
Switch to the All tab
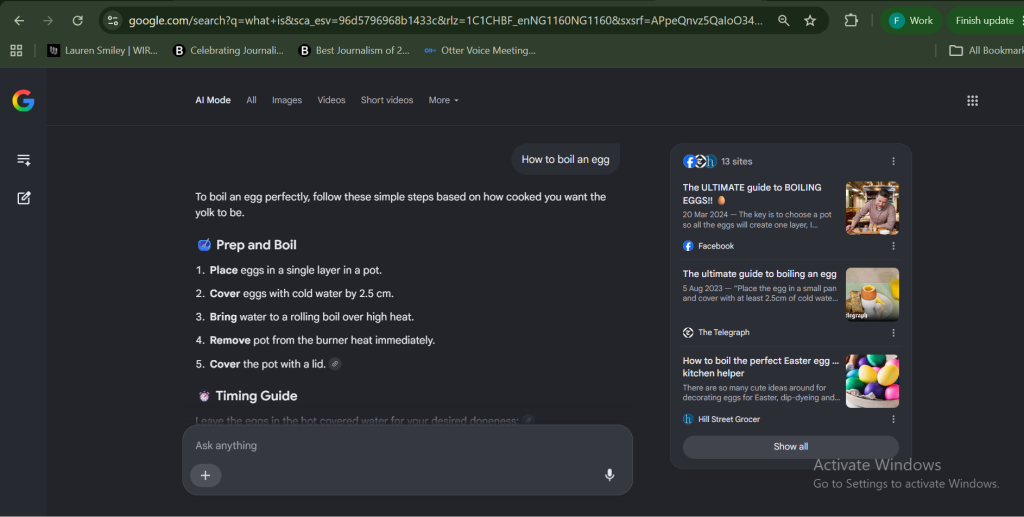click(x=251, y=100)
